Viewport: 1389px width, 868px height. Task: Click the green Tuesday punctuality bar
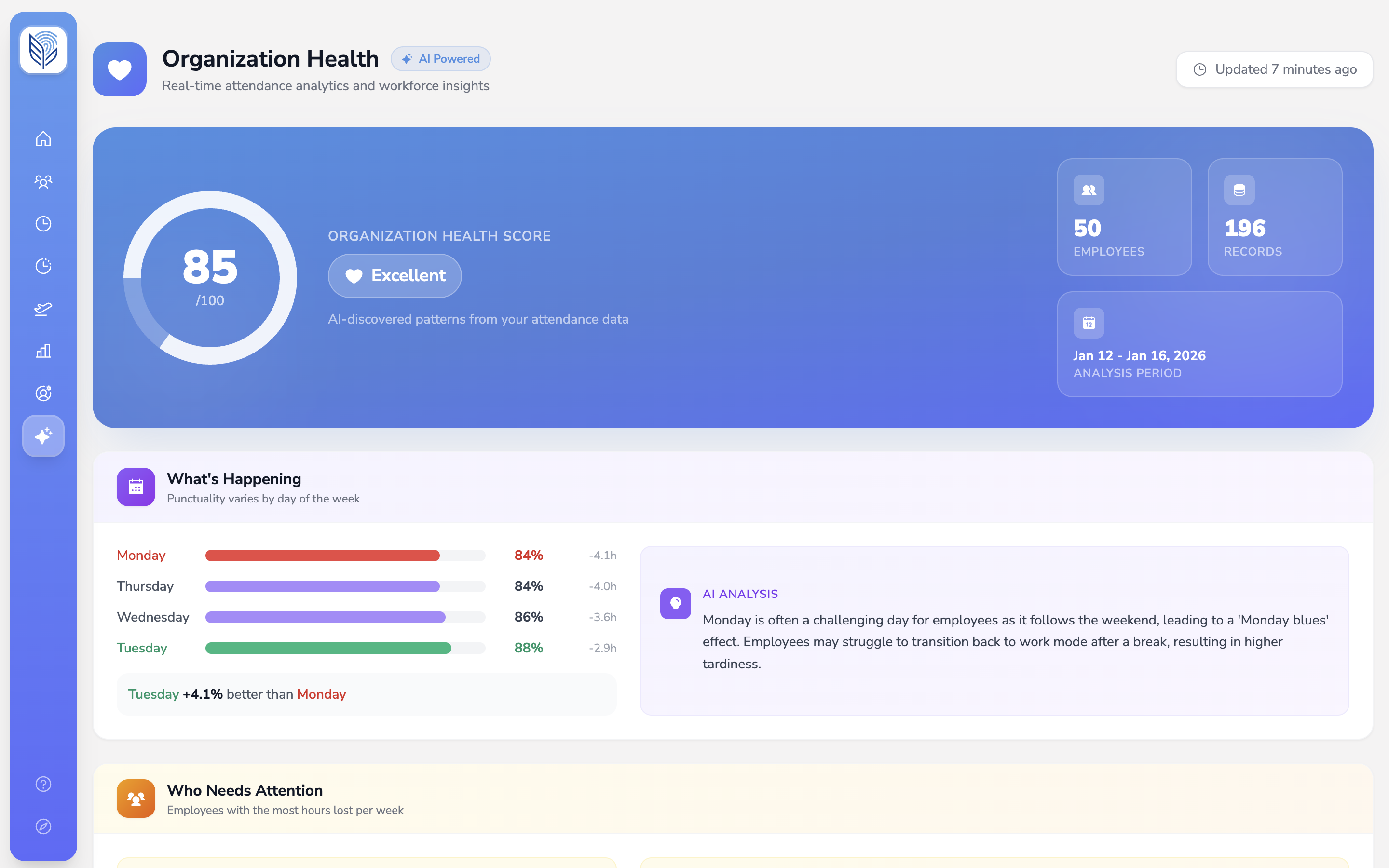[x=328, y=648]
